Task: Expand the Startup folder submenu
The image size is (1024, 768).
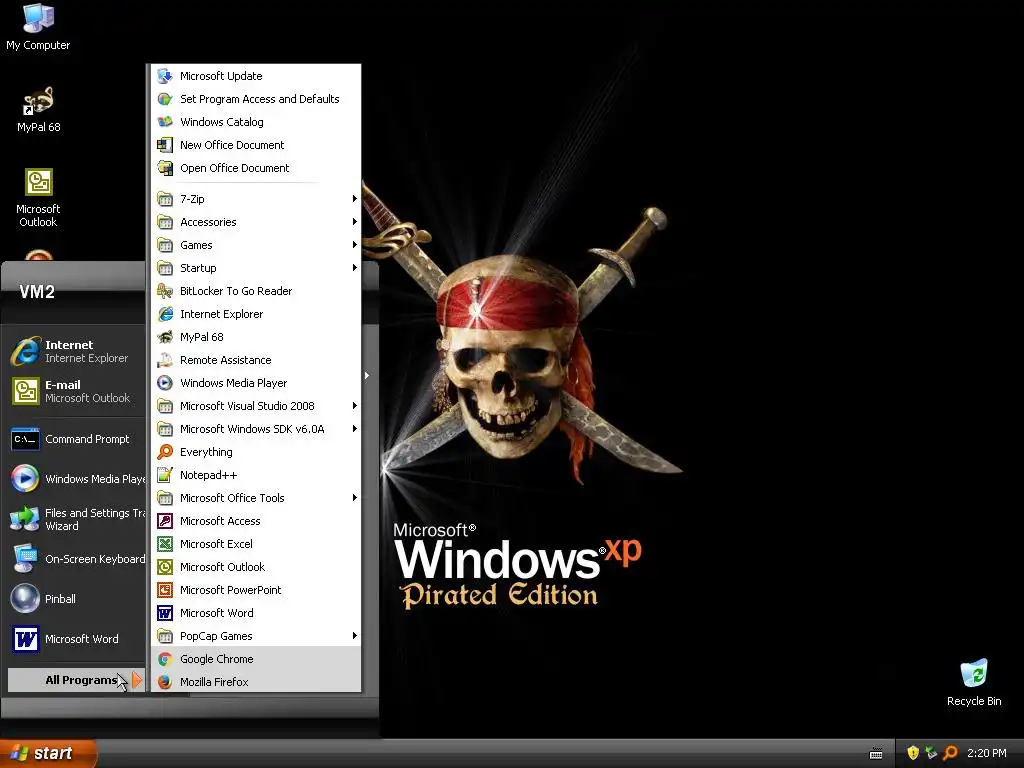Action: [256, 268]
